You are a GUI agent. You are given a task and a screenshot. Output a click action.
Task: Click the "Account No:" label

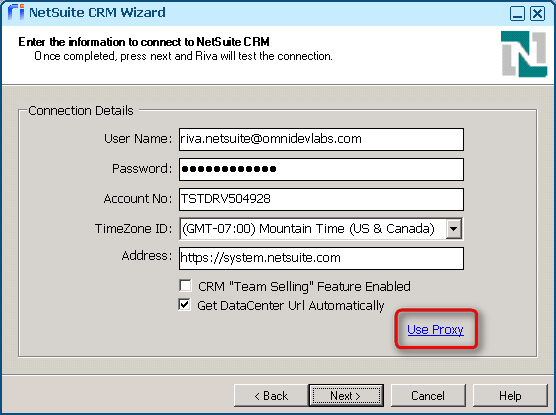(138, 199)
